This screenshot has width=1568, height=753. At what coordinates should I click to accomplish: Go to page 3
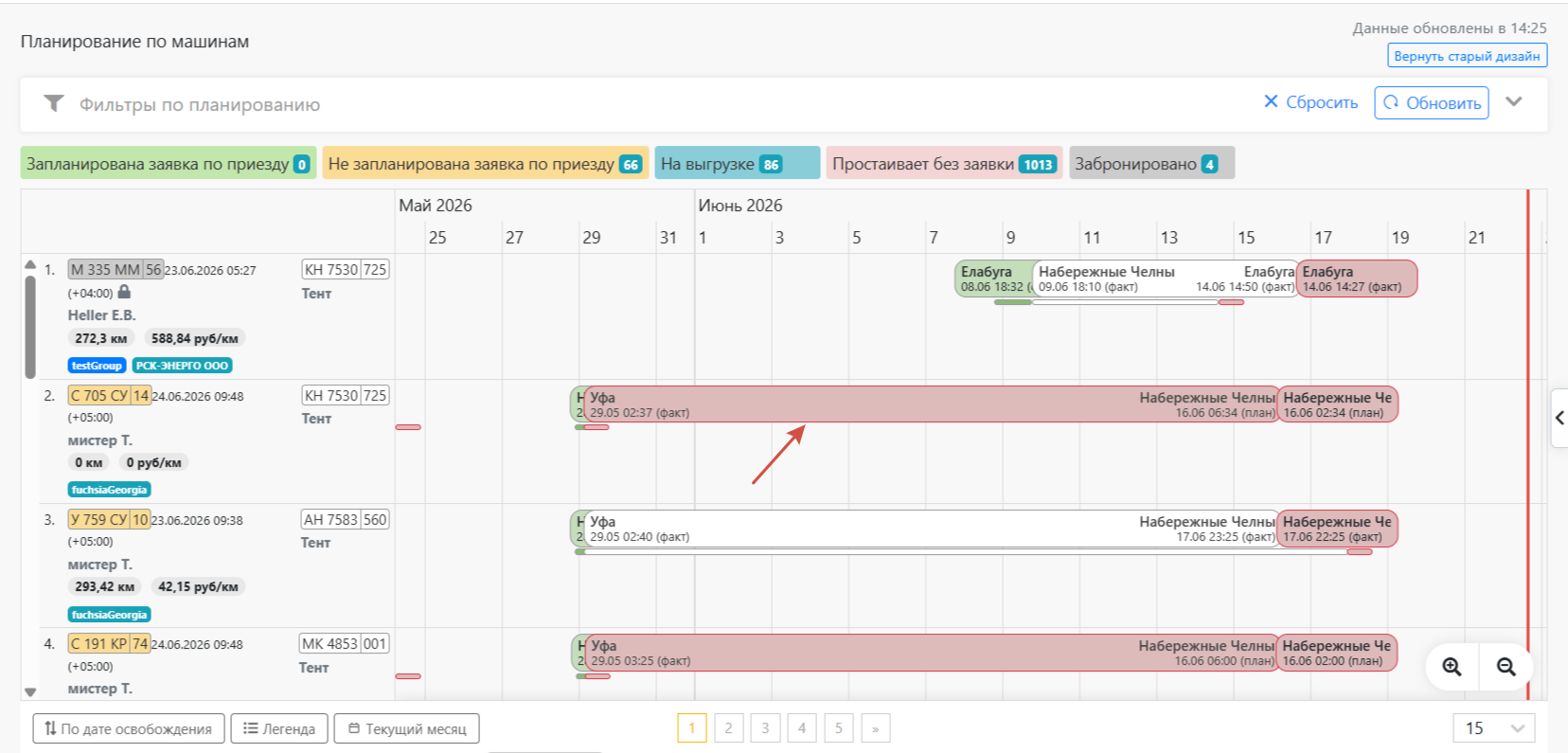click(x=765, y=728)
